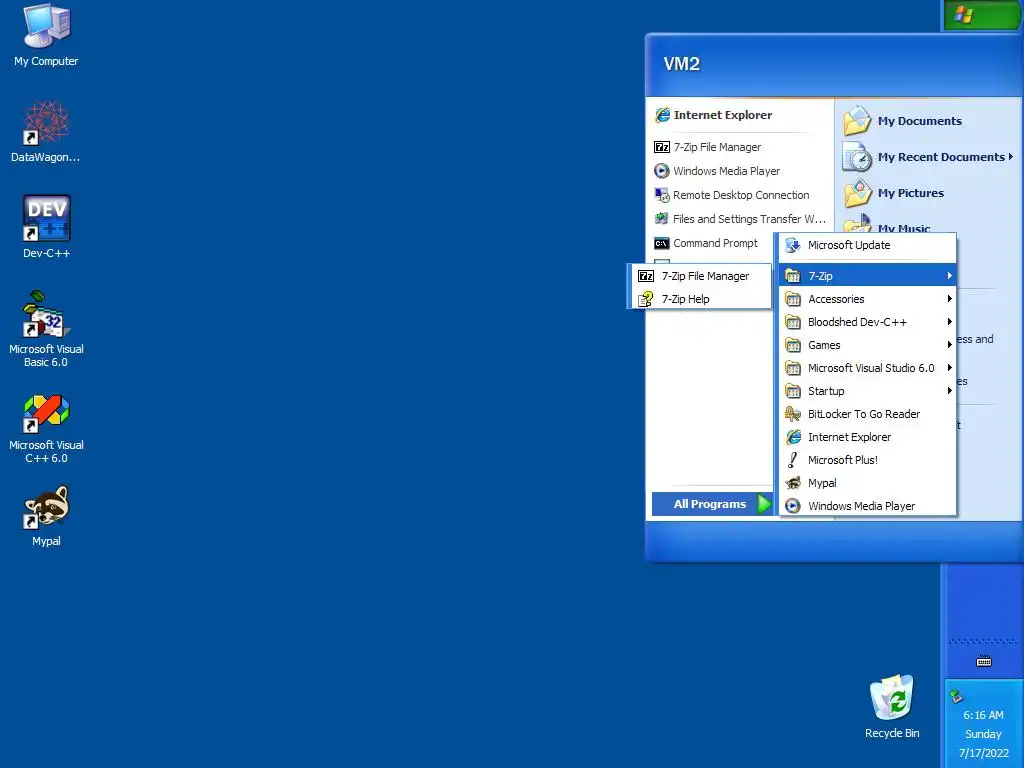Click the keyboard icon on taskbar

984,662
